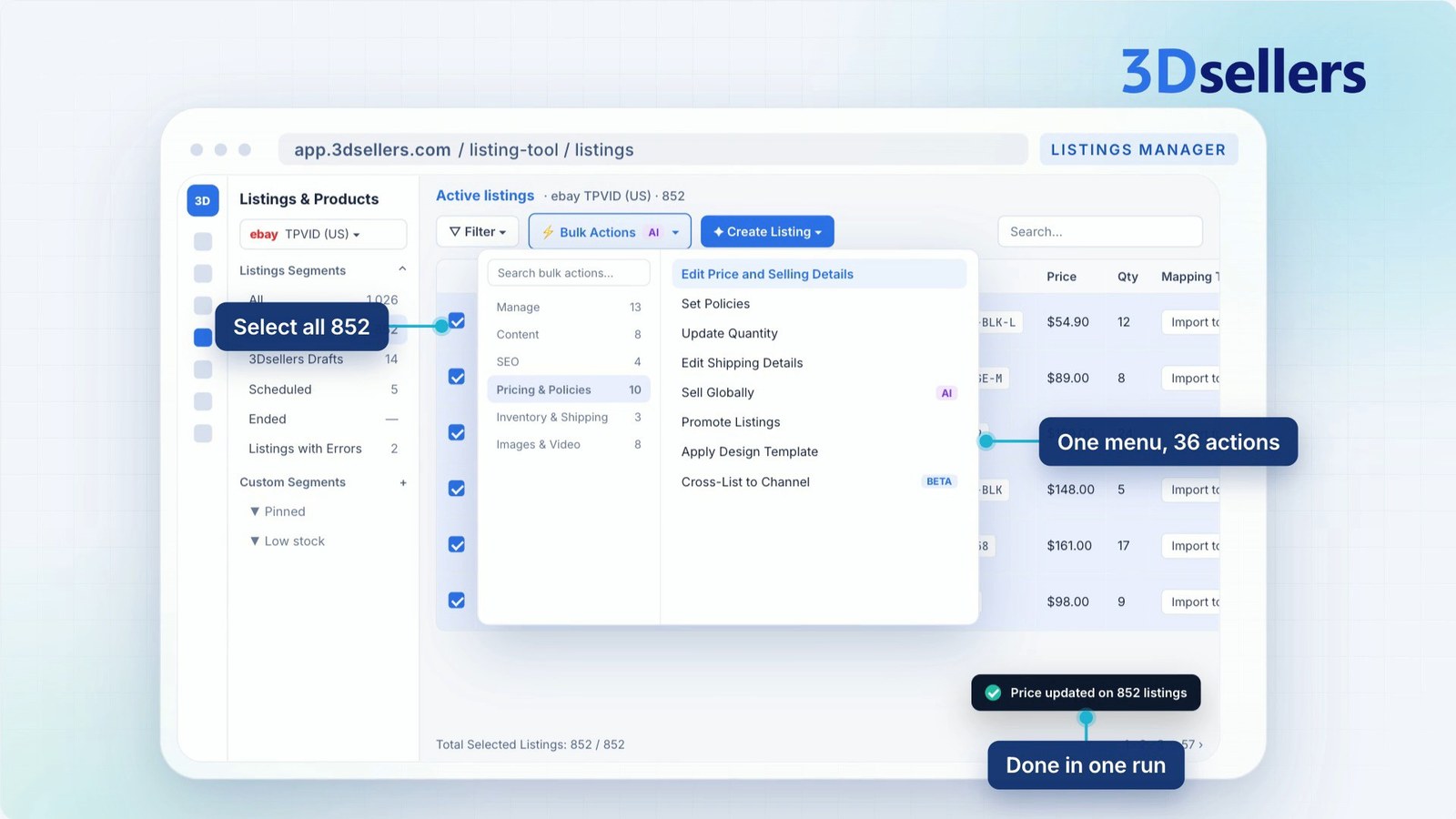Viewport: 1456px width, 819px height.
Task: Choose Edit Shipping Details
Action: tap(819, 363)
